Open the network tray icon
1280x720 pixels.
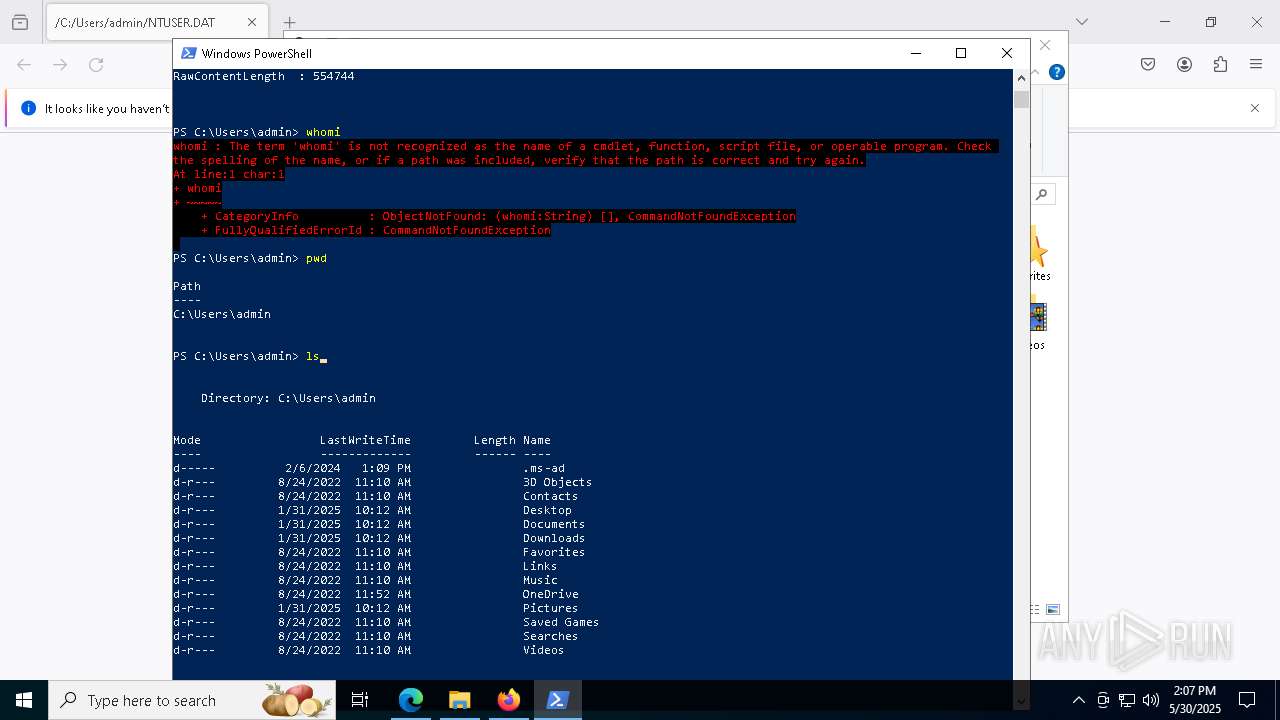1127,700
